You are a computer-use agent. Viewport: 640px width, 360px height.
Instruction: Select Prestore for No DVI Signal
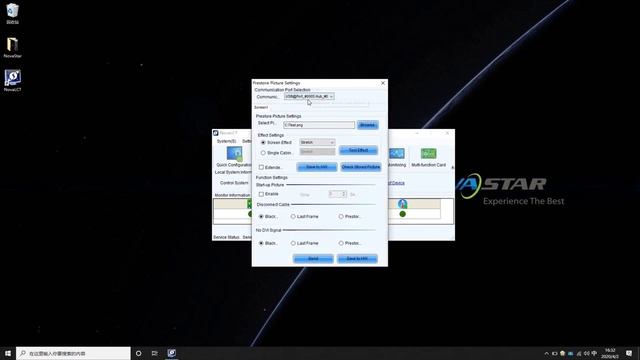pos(341,243)
